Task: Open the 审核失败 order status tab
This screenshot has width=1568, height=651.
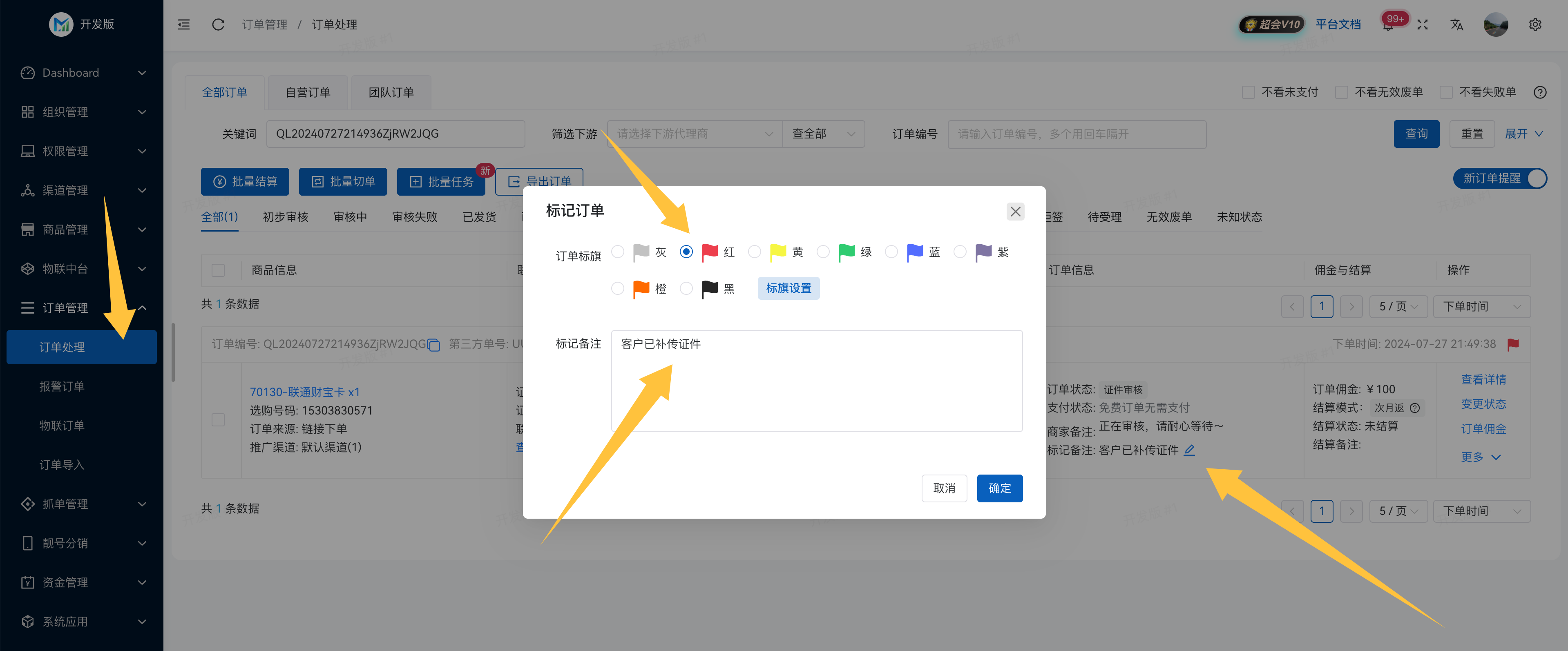Action: [415, 216]
